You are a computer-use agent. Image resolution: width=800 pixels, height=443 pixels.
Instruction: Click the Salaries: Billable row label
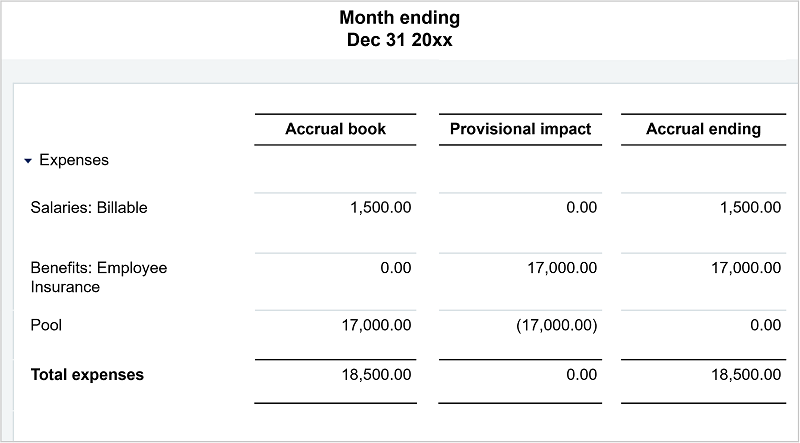coord(89,208)
